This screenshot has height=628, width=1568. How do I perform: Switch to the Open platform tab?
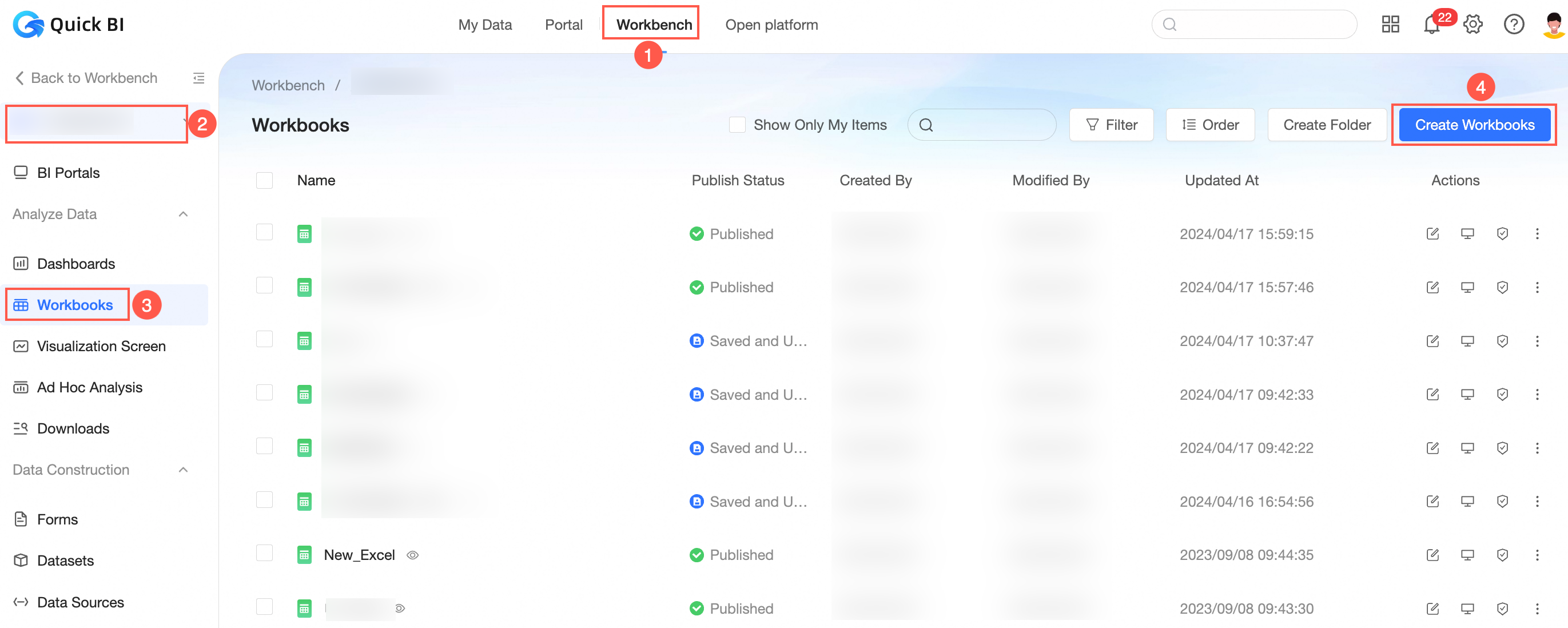click(771, 25)
